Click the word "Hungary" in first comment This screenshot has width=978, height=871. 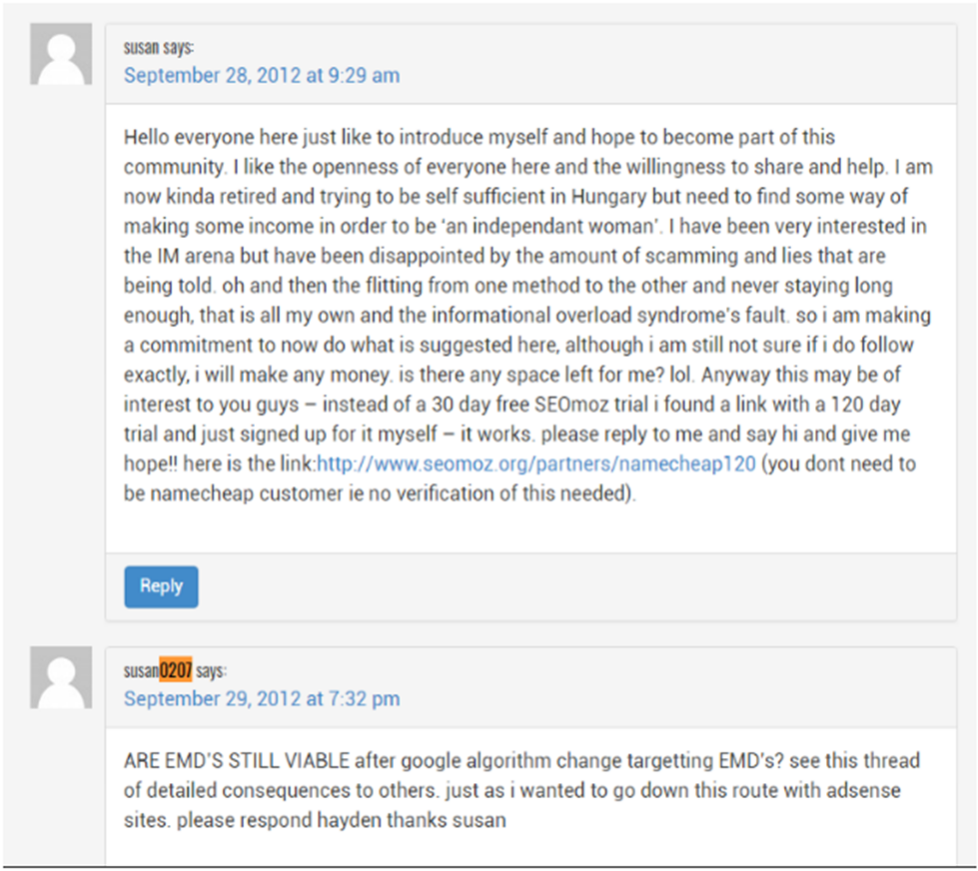609,197
